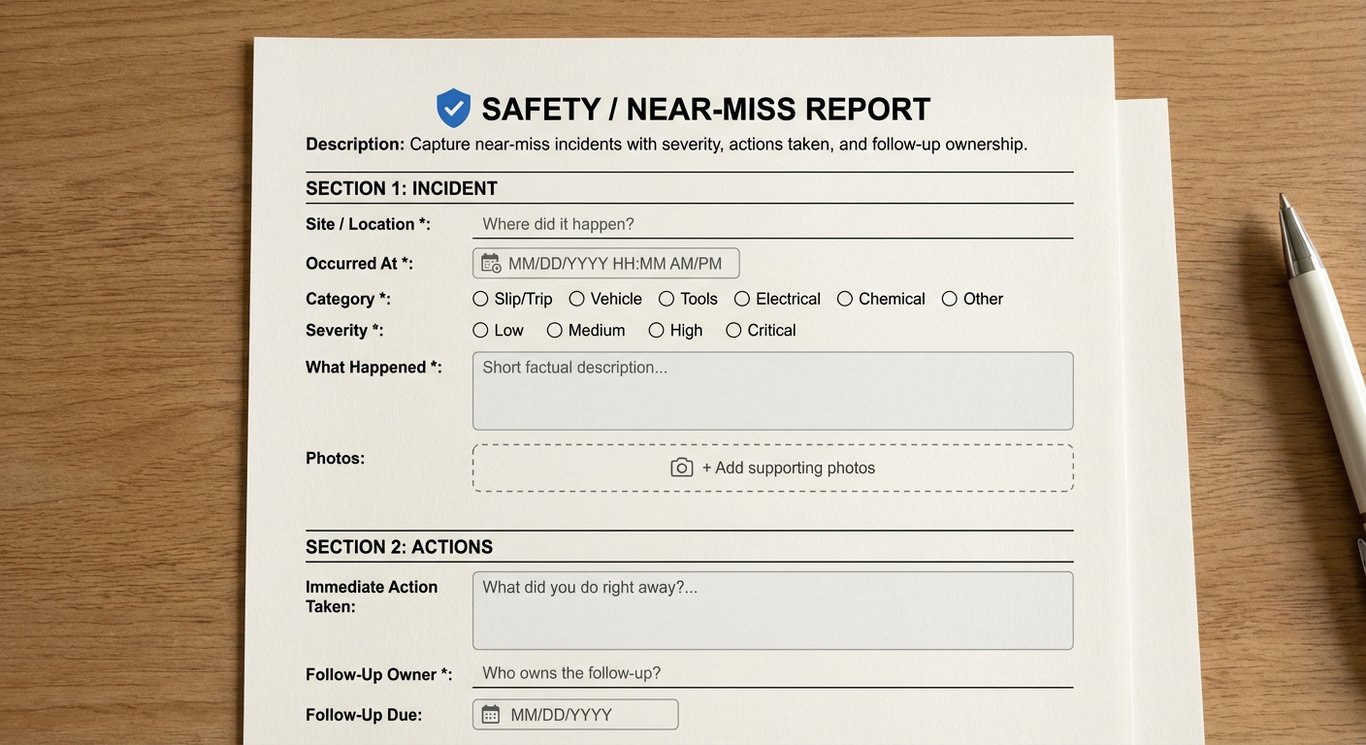The width and height of the screenshot is (1366, 745).
Task: Select Other as the incident category
Action: pyautogui.click(x=948, y=298)
